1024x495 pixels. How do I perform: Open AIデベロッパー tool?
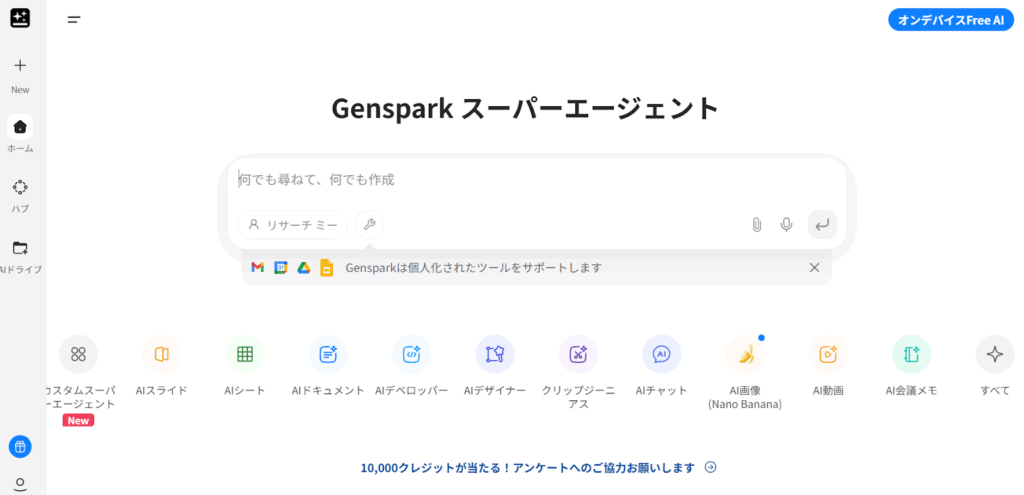point(411,354)
